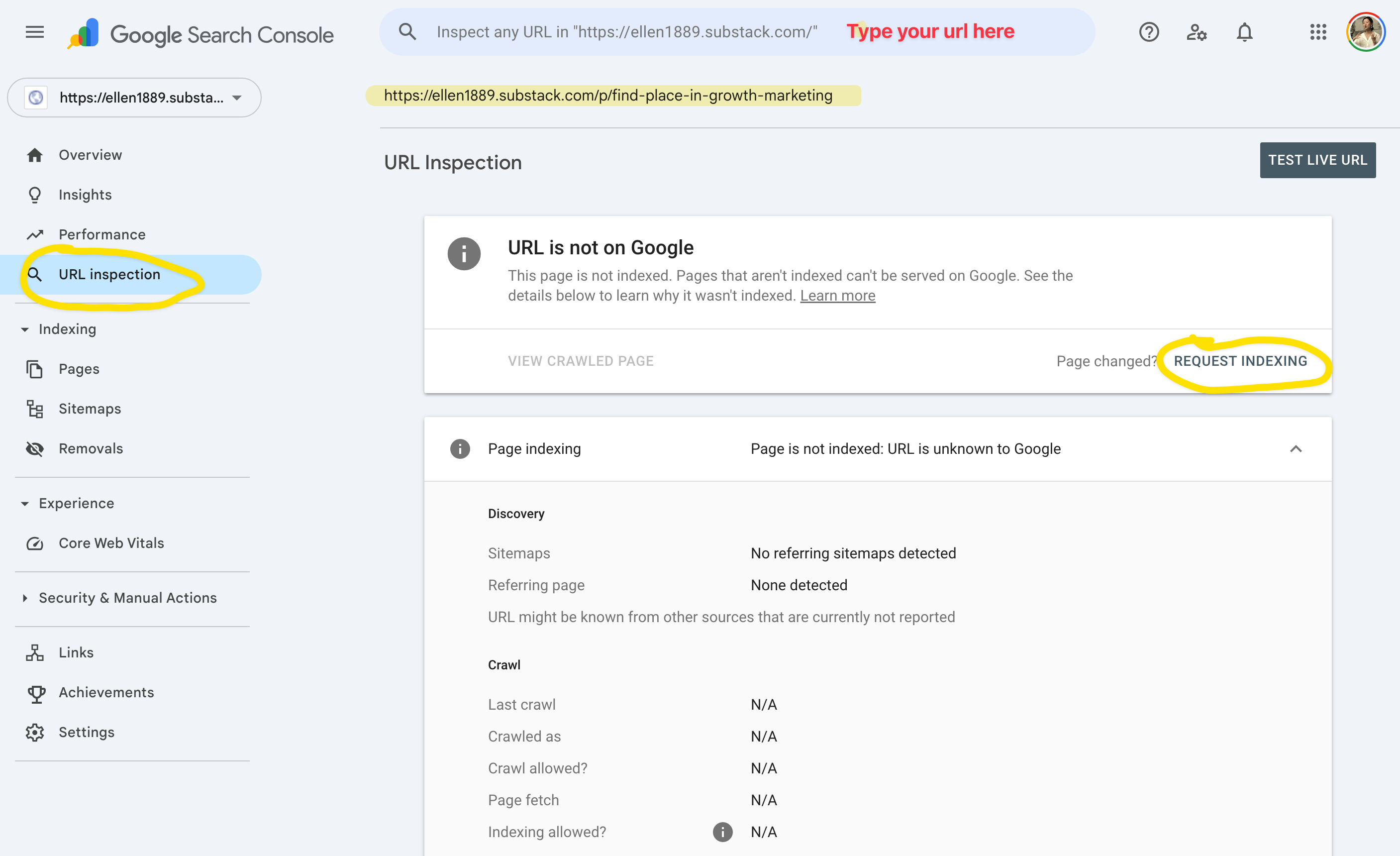Open the notifications bell
The height and width of the screenshot is (856, 1400).
tap(1244, 32)
